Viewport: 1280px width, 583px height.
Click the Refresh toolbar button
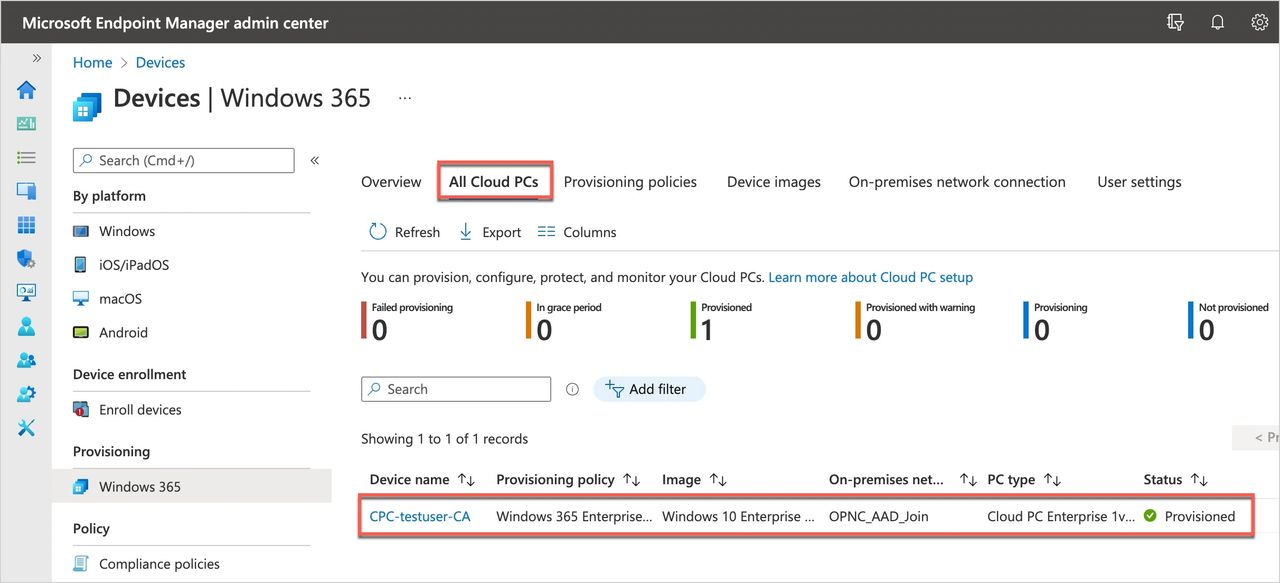405,232
